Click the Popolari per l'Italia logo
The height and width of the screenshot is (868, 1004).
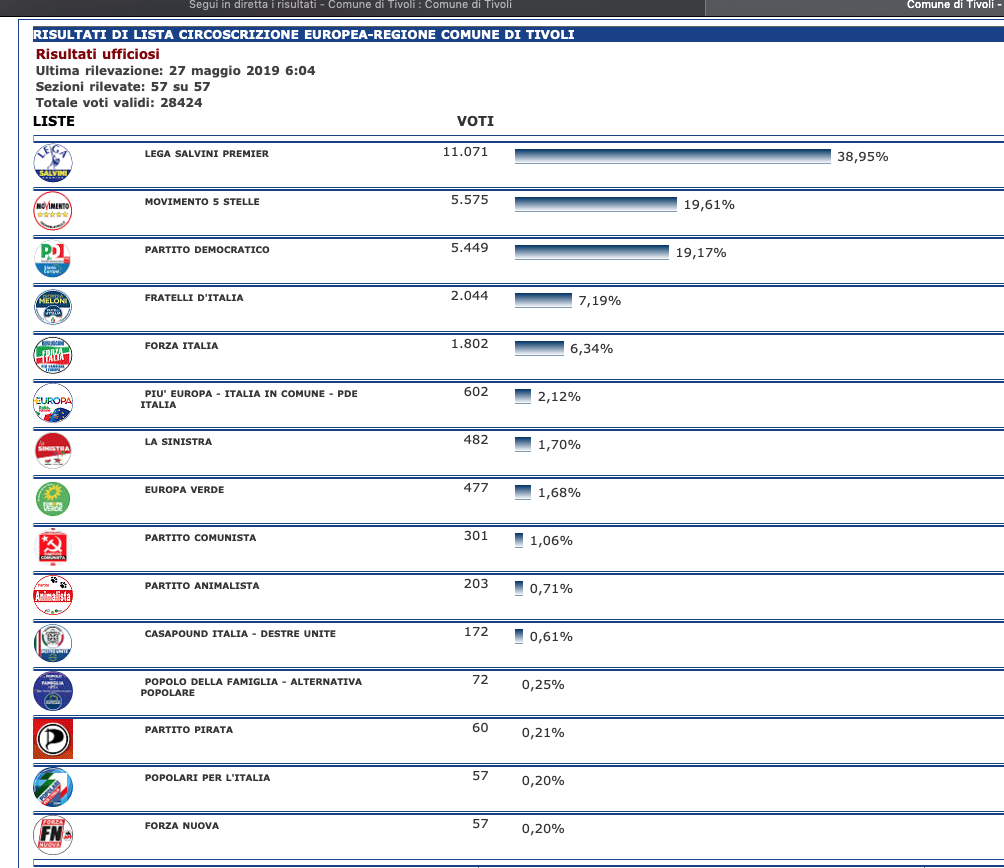(53, 787)
